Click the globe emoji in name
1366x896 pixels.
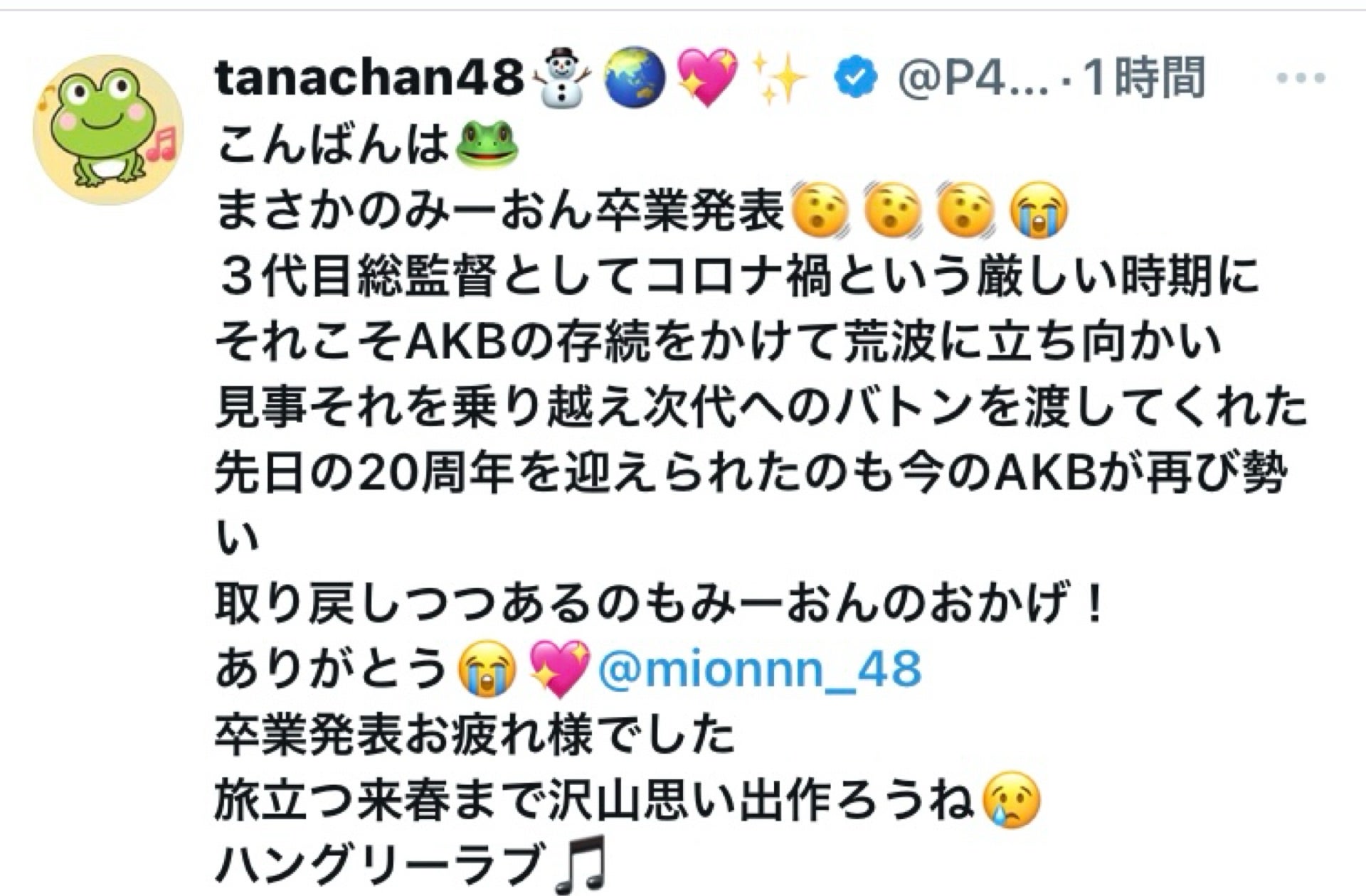(x=635, y=77)
